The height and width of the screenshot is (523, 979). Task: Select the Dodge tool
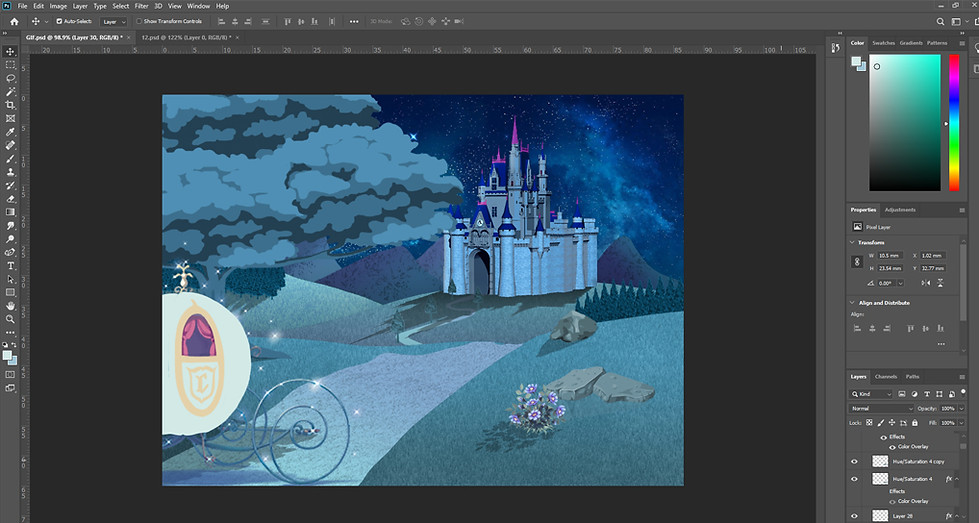pos(10,239)
